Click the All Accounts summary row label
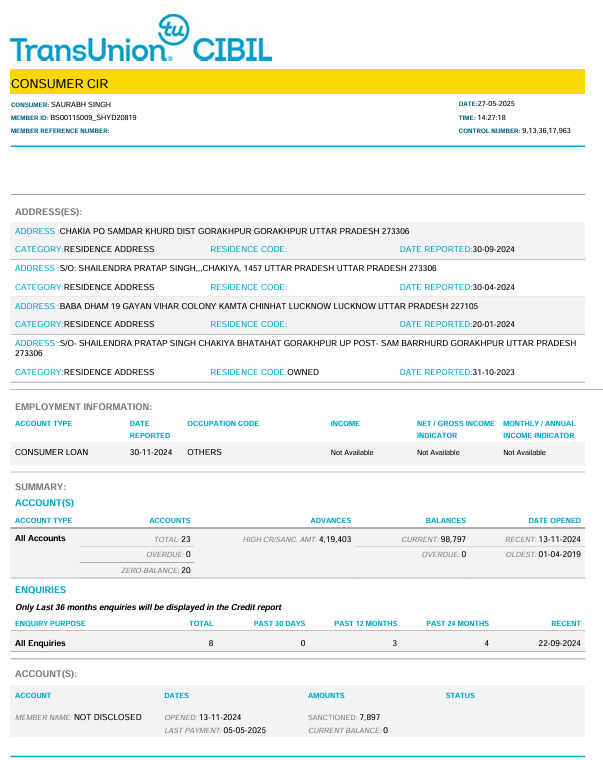 [40, 538]
